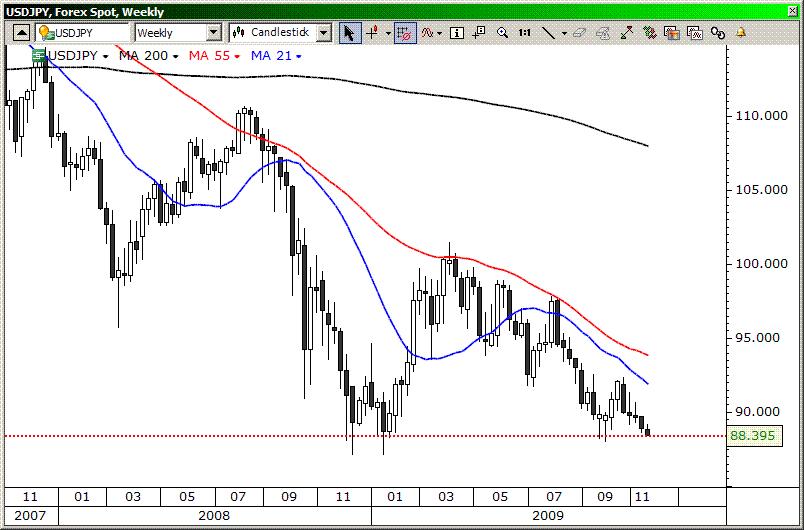Click the collapse toolbar up-arrow button

click(x=21, y=33)
